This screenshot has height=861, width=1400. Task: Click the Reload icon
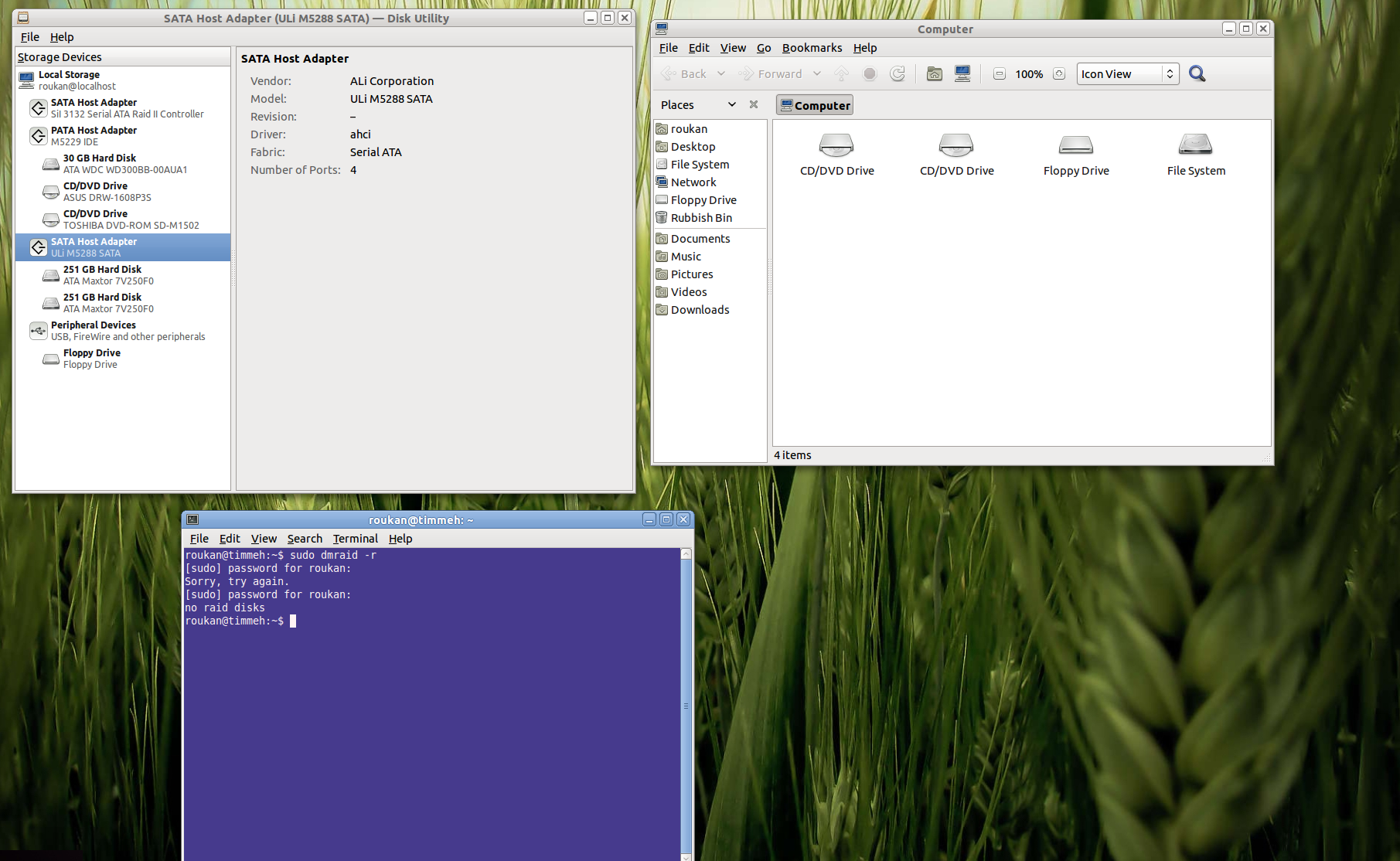pyautogui.click(x=898, y=74)
